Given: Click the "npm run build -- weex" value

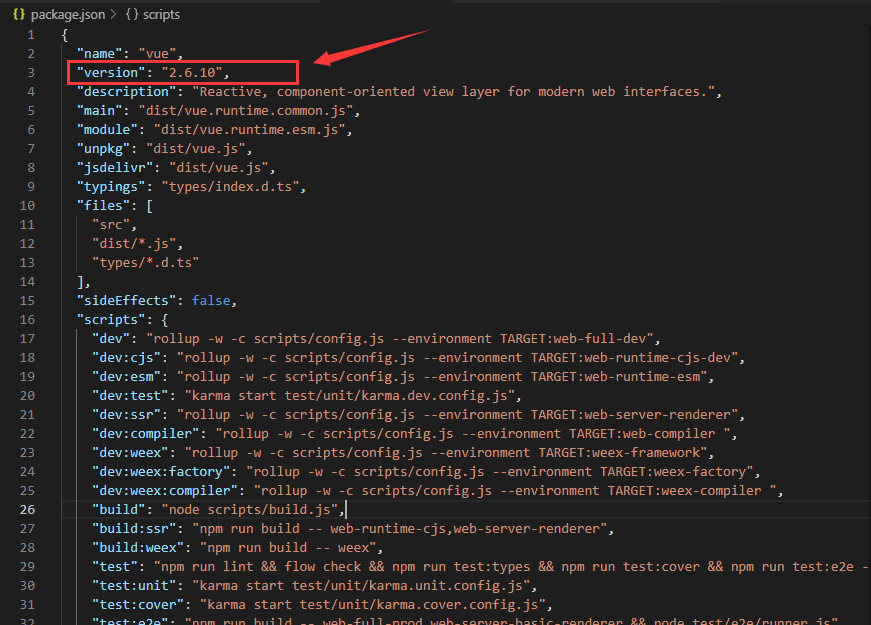Looking at the screenshot, I should (288, 548).
